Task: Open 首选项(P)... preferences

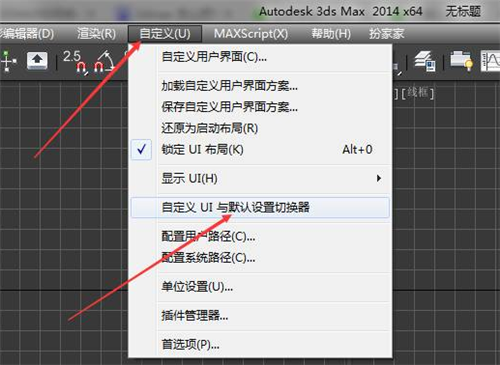Action: [x=260, y=344]
